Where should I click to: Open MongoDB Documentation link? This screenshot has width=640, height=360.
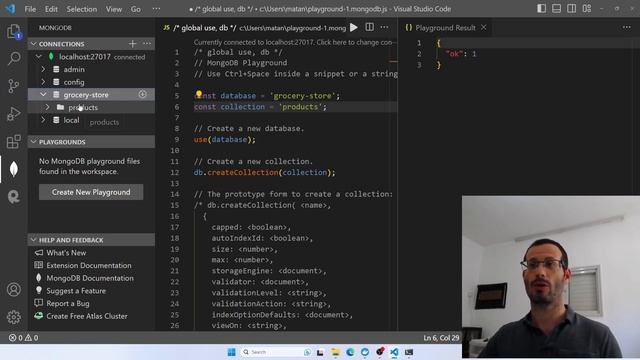(90, 278)
